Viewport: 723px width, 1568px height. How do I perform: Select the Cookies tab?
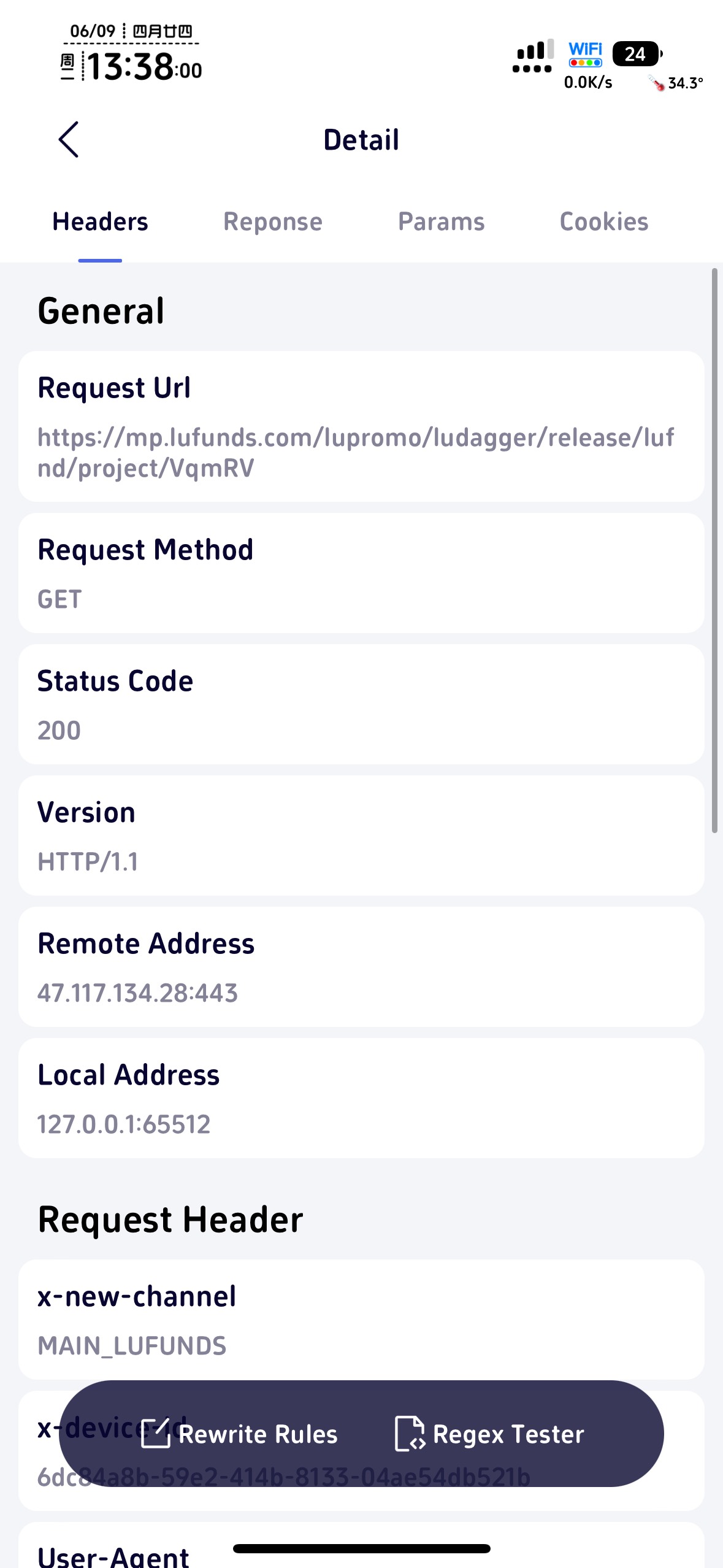tap(603, 221)
